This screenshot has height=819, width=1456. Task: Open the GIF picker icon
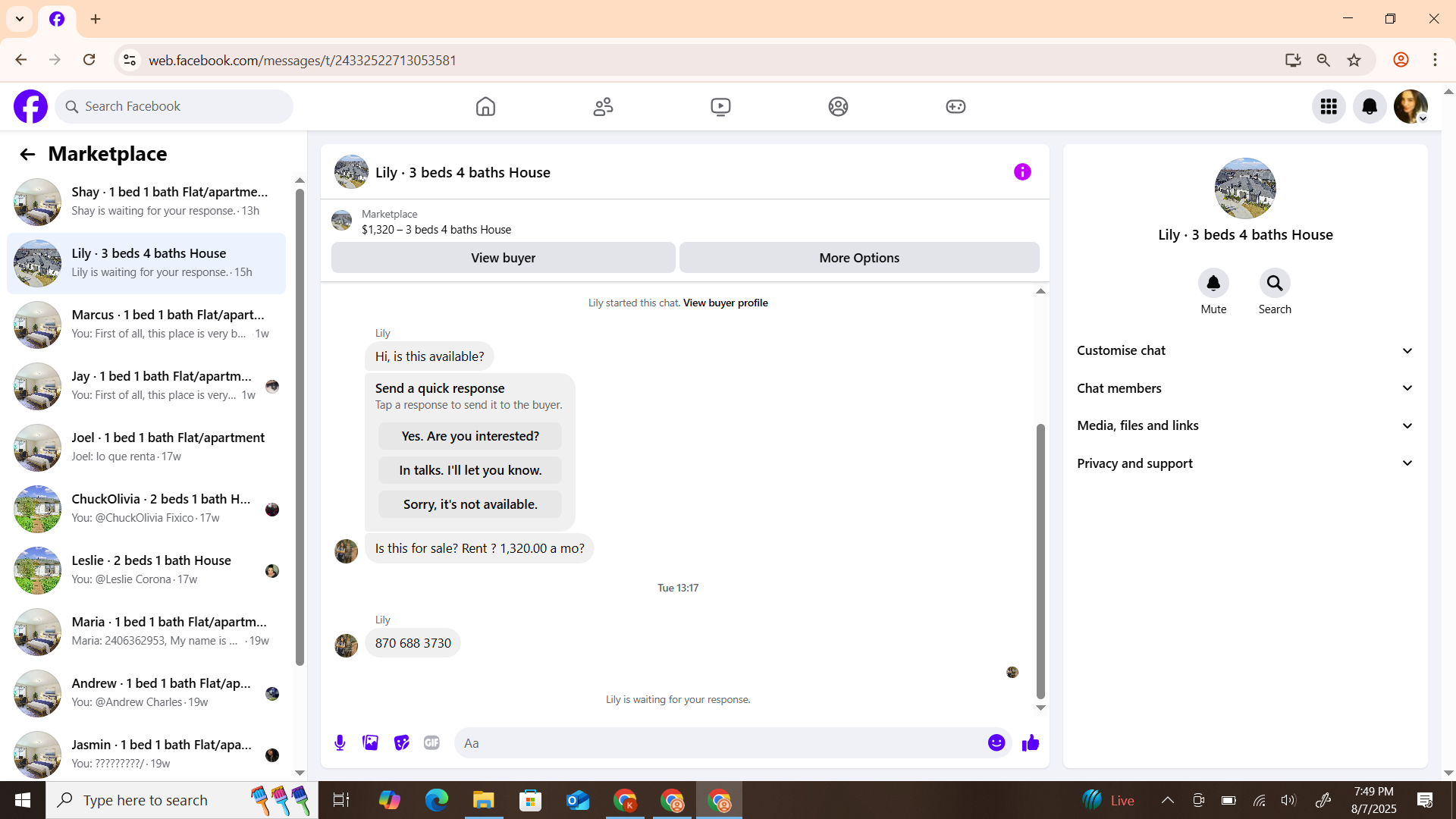(431, 743)
